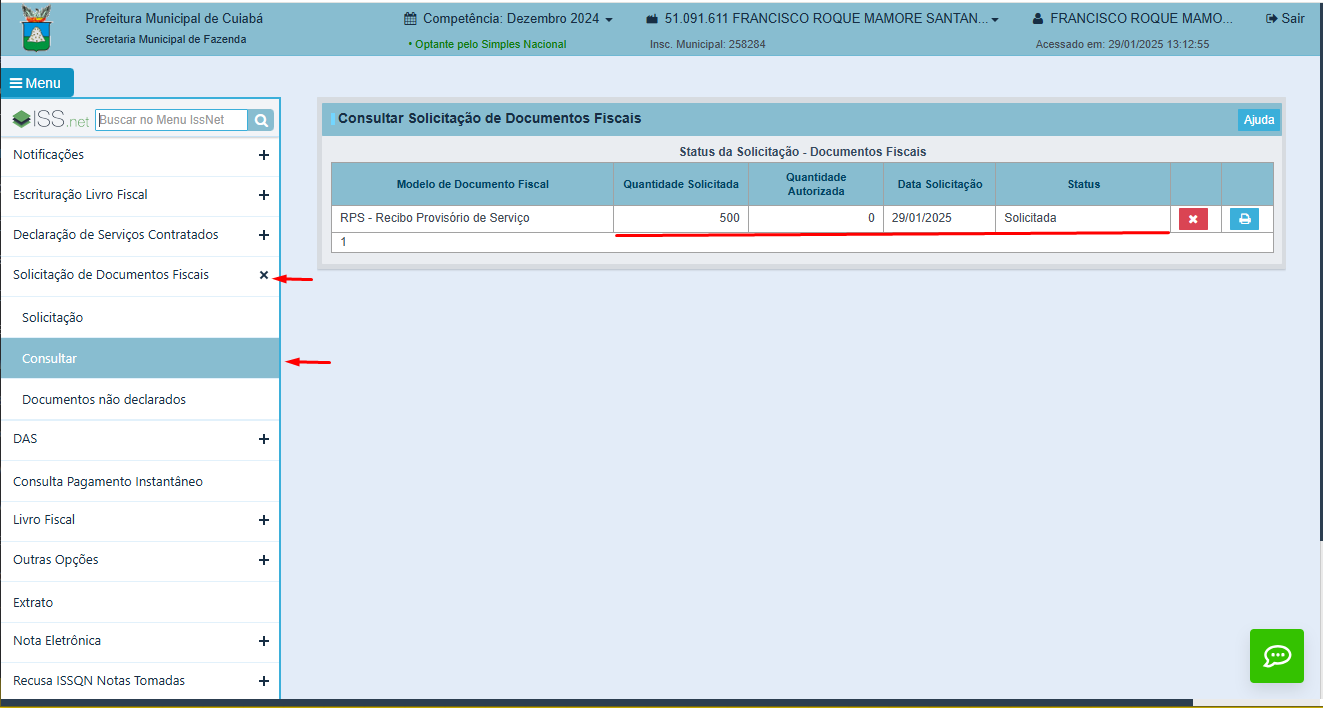Click the Cuiabá municipal coat of arms
The width and height of the screenshot is (1323, 708).
(39, 28)
